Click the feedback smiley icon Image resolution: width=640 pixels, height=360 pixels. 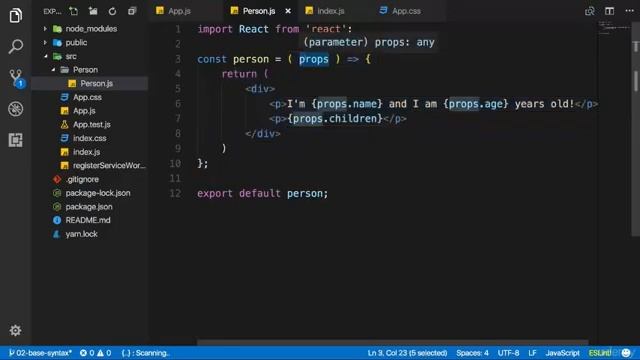tap(626, 353)
